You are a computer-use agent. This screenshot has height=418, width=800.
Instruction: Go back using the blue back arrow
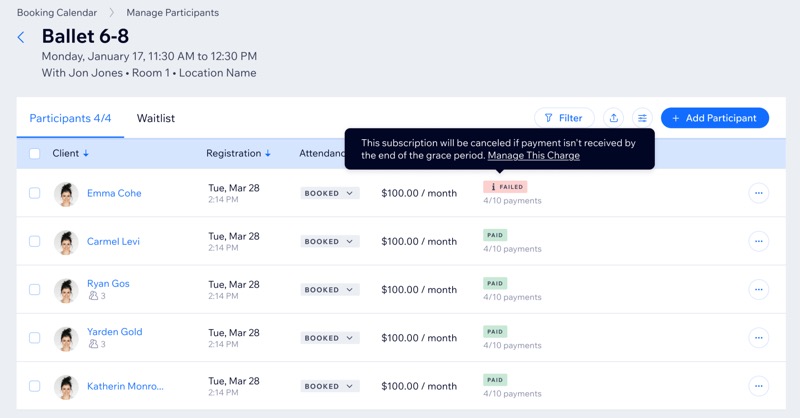point(21,37)
